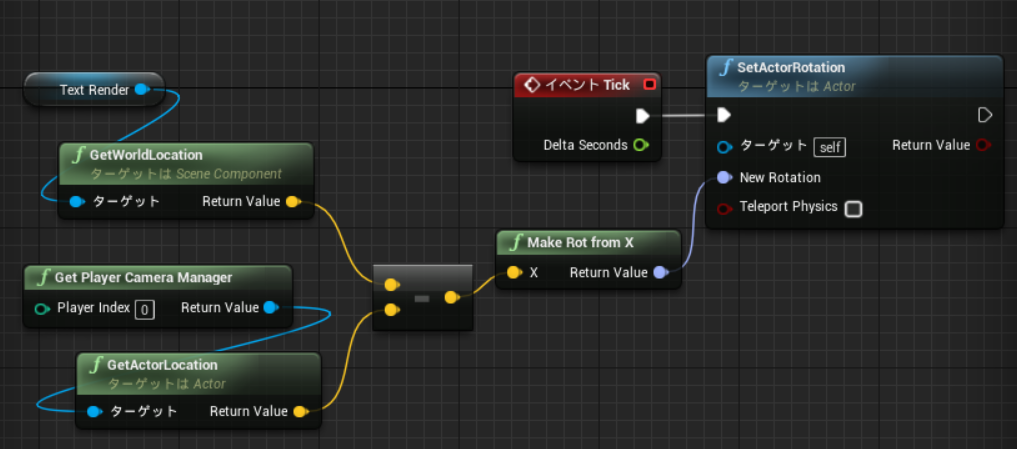Click the GetWorldLocation function icon
Viewport: 1017px width, 449px height.
[78, 155]
